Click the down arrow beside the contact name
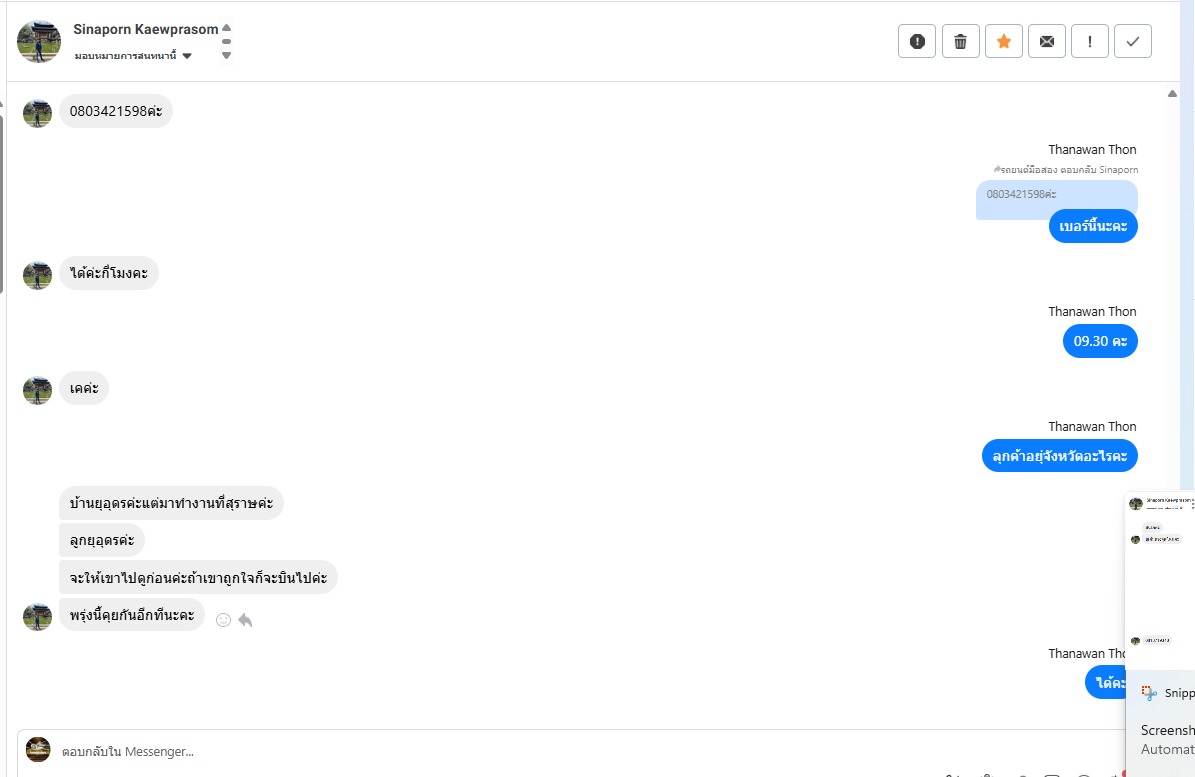Image resolution: width=1195 pixels, height=777 pixels. coord(227,56)
